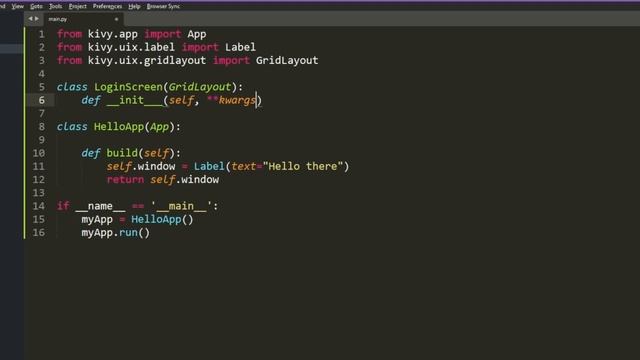The image size is (640, 360).
Task: Click 'return' keyword on line 12
Action: tap(125, 180)
